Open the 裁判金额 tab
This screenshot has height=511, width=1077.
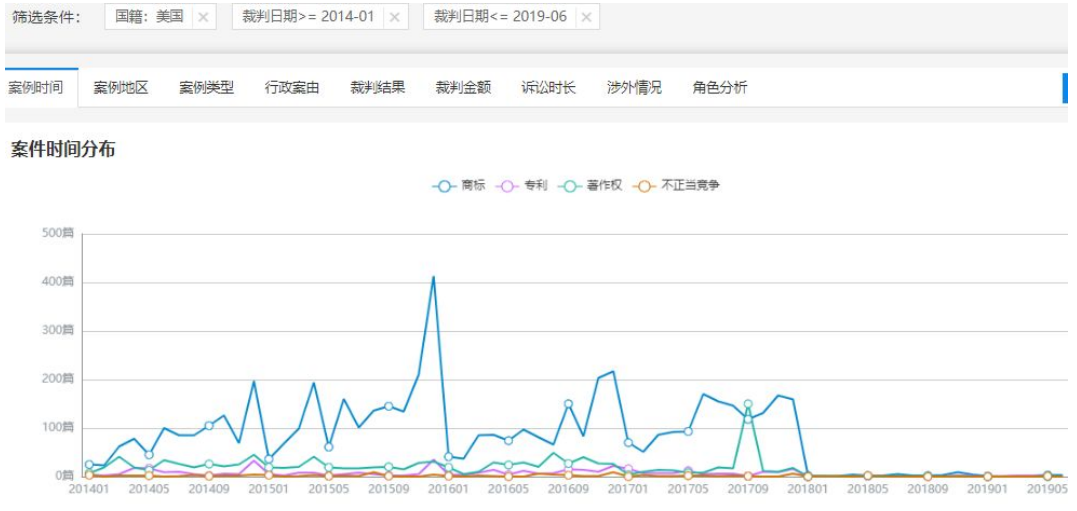463,88
